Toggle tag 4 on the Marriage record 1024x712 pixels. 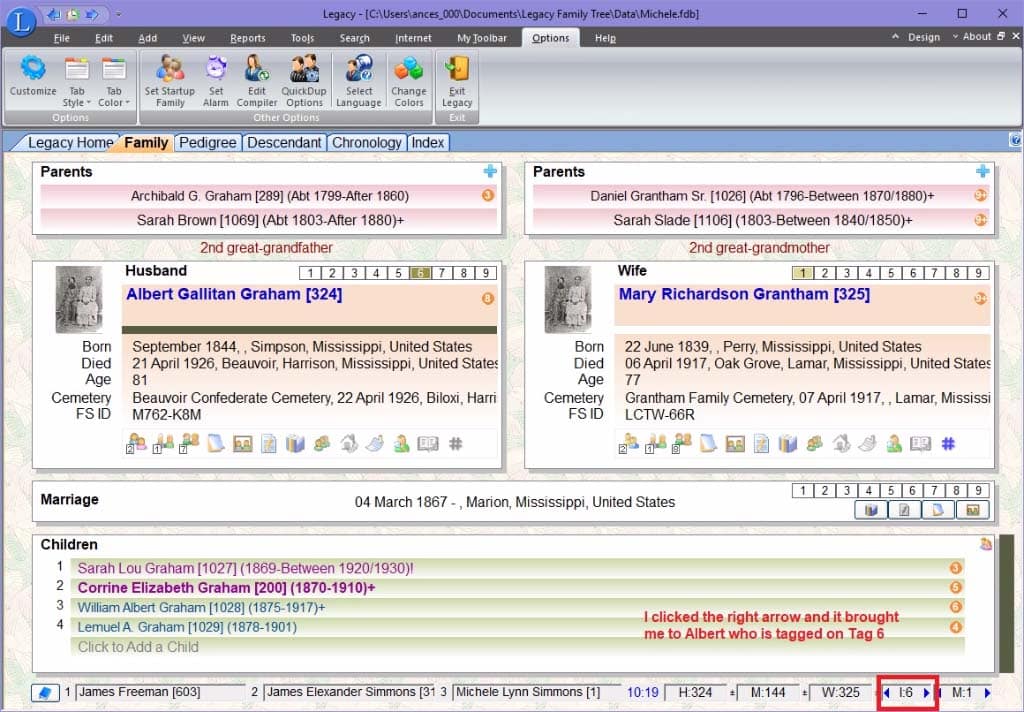click(869, 491)
